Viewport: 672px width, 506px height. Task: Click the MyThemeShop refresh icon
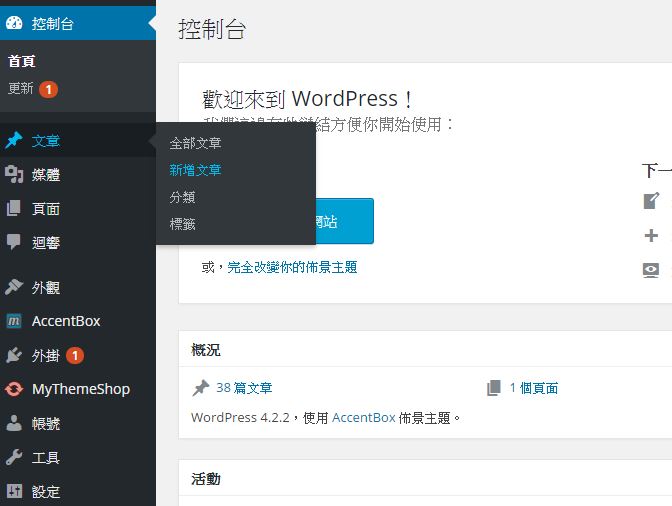pos(14,389)
